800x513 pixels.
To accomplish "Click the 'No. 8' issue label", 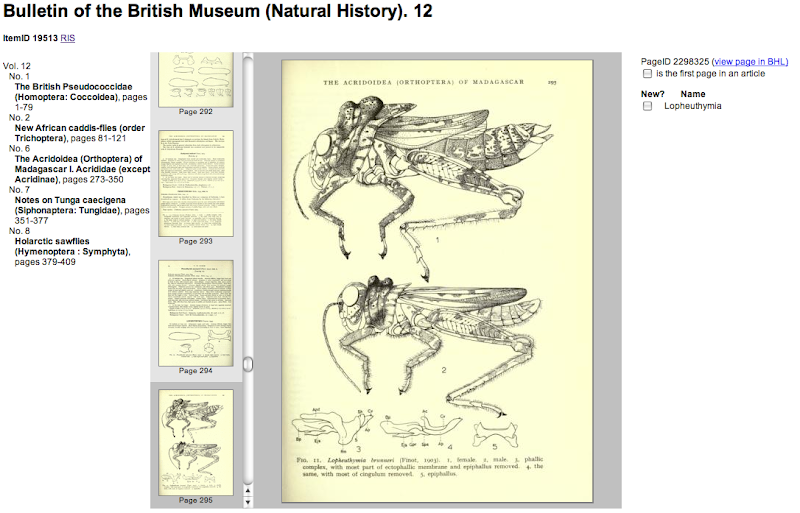I will pyautogui.click(x=19, y=231).
